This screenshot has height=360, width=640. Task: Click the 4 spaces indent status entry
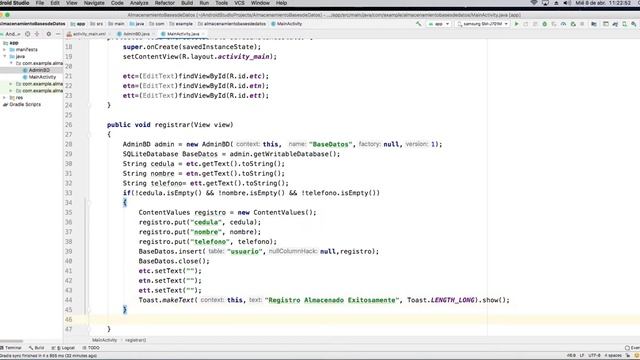(x=613, y=356)
